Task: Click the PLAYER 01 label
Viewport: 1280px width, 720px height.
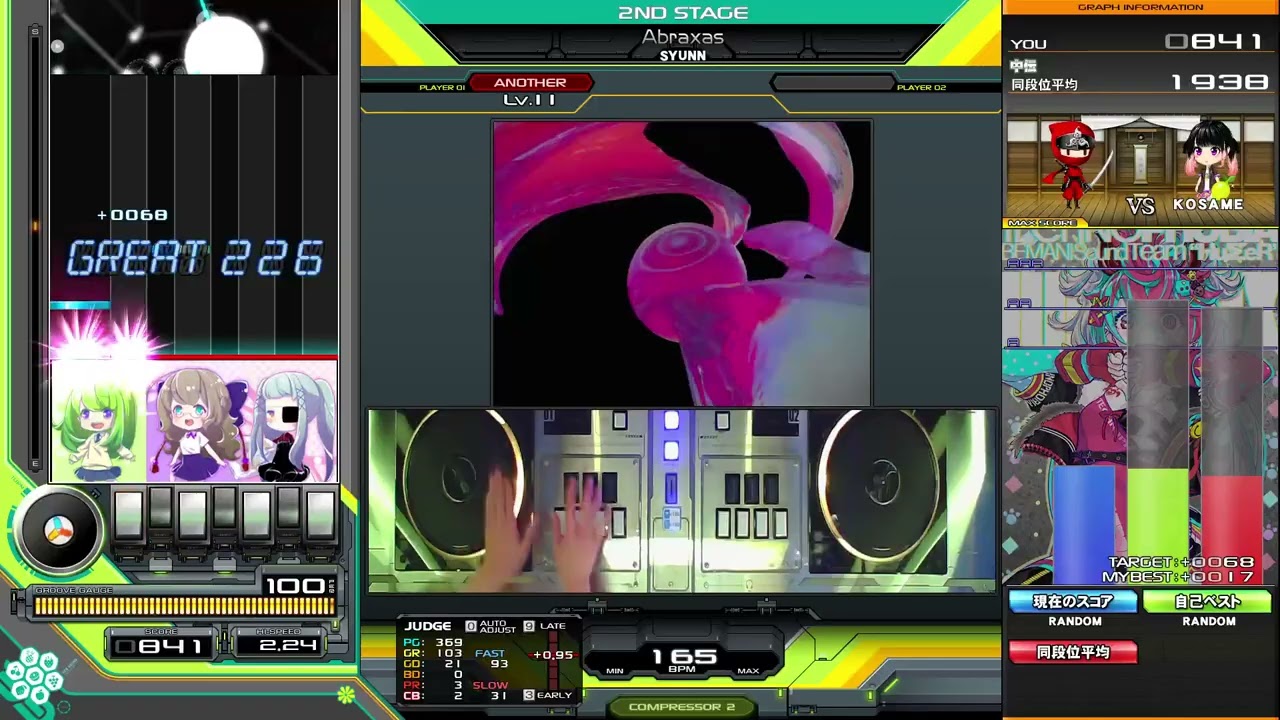Action: [441, 88]
